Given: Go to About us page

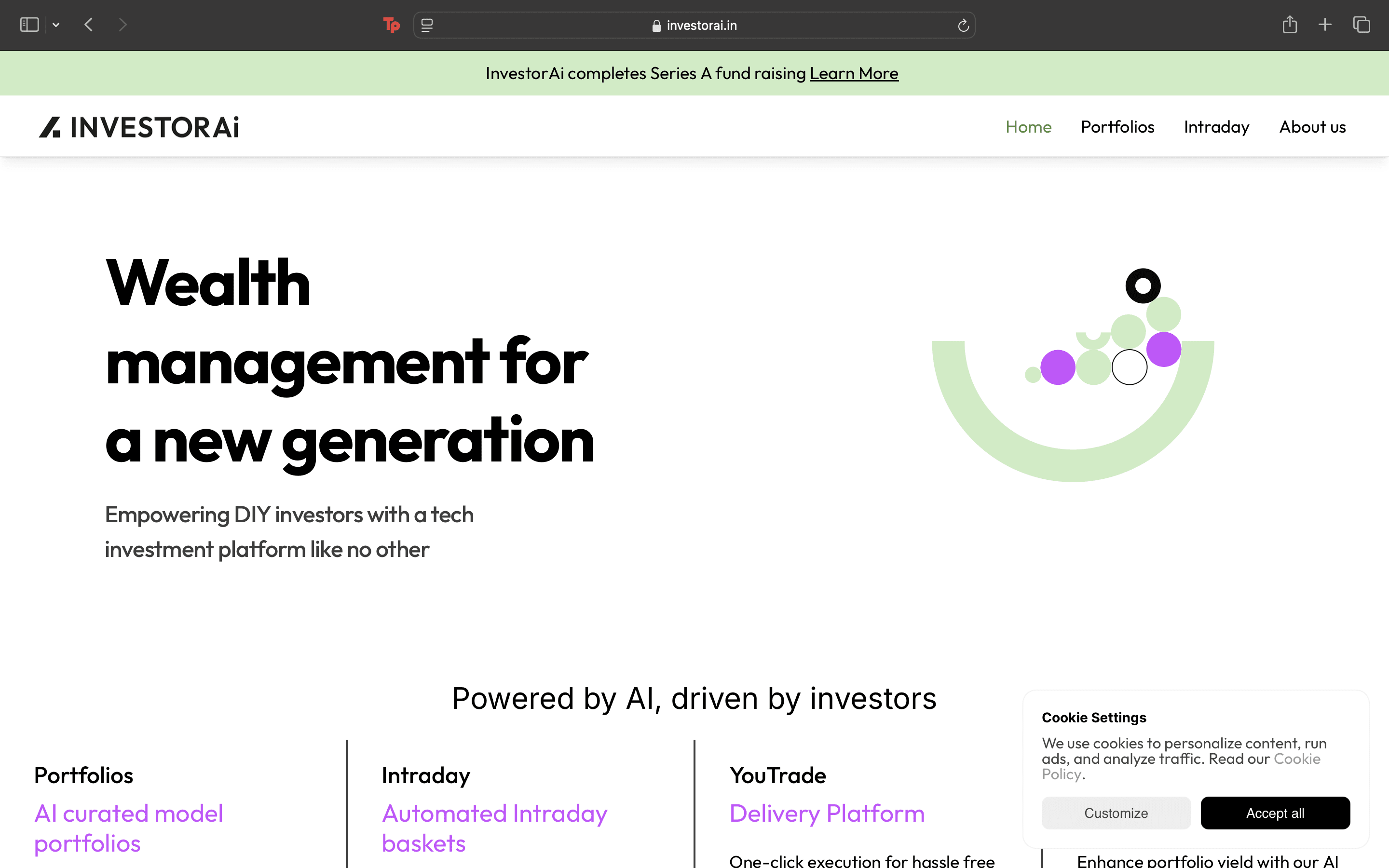Looking at the screenshot, I should [1312, 127].
